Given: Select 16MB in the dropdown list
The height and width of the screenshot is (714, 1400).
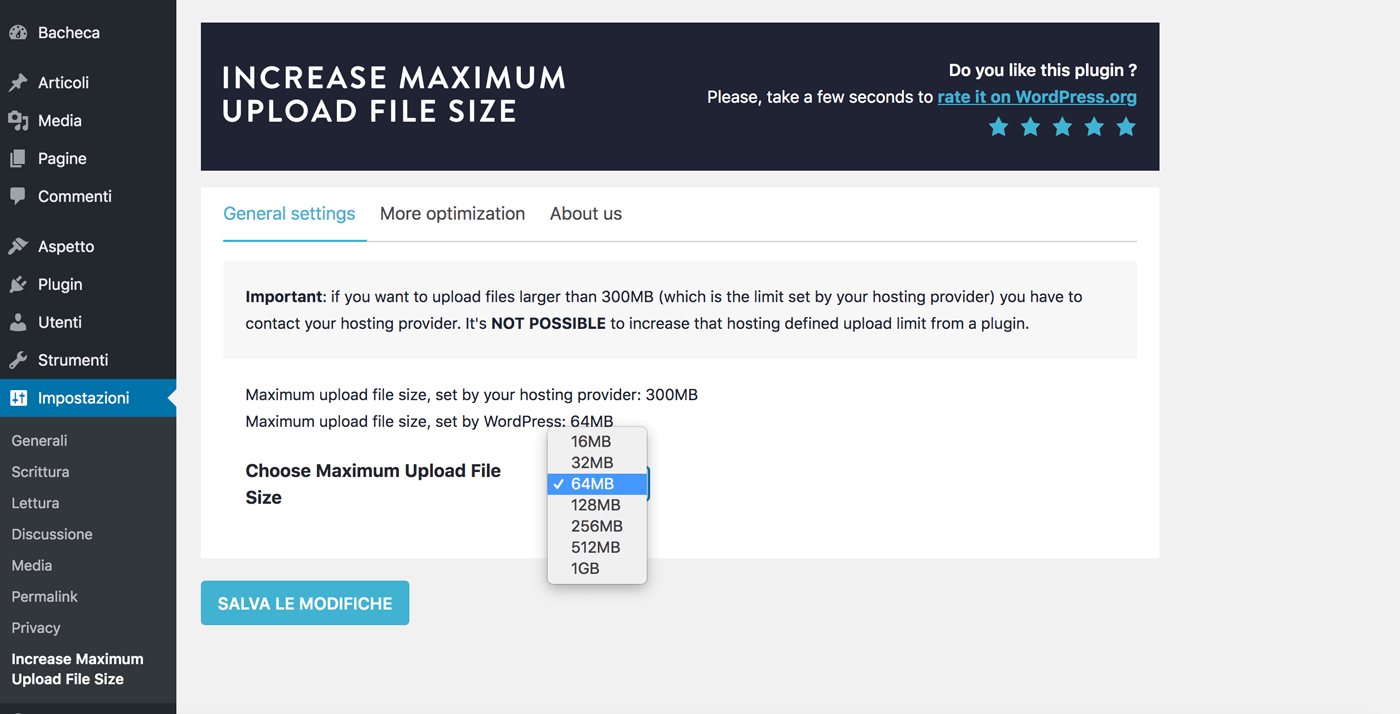Looking at the screenshot, I should point(597,442).
